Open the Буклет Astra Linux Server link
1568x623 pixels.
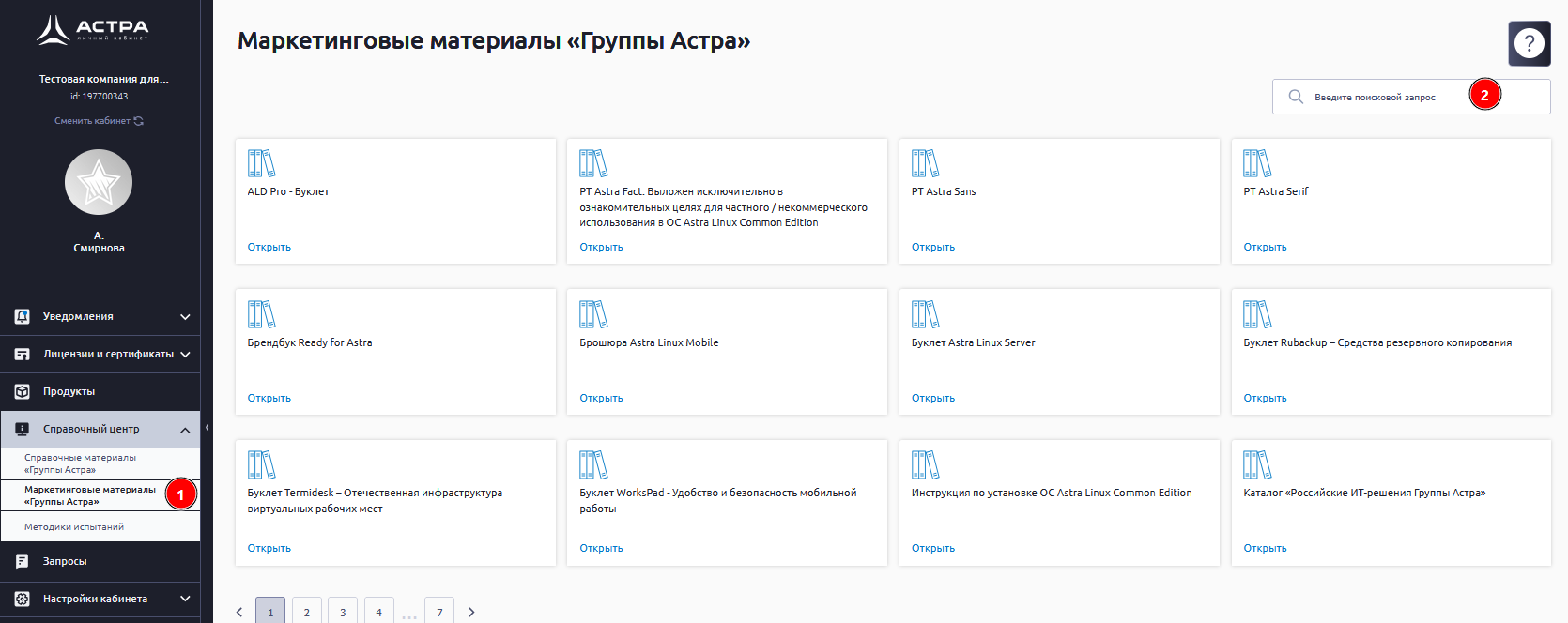click(x=932, y=398)
